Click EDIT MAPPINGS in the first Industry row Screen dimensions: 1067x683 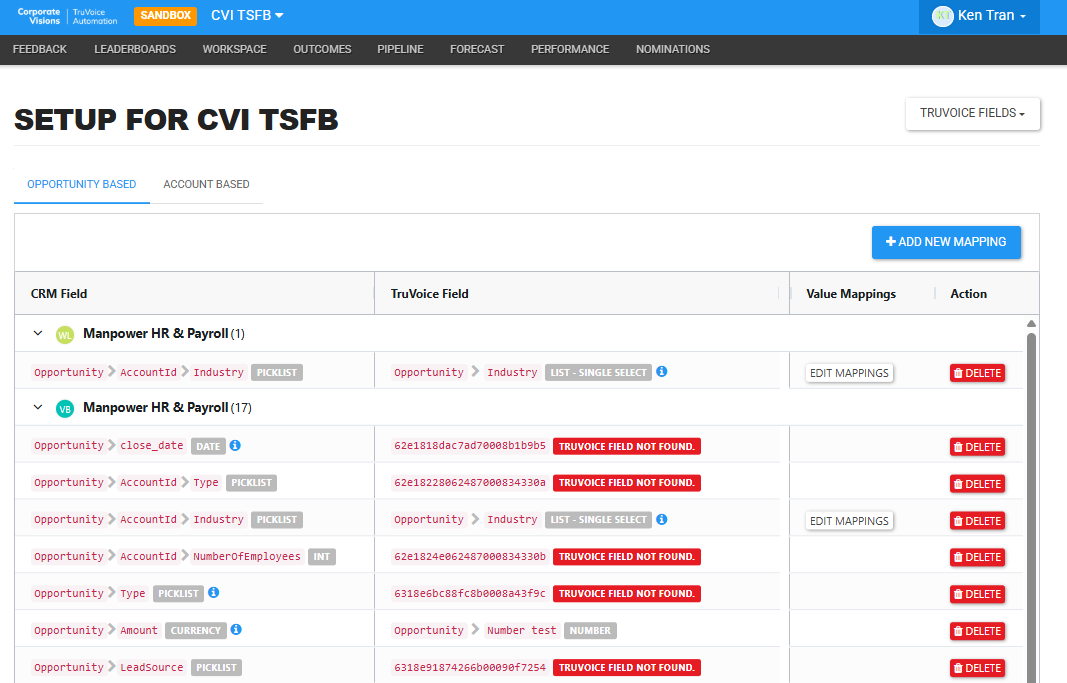(849, 373)
